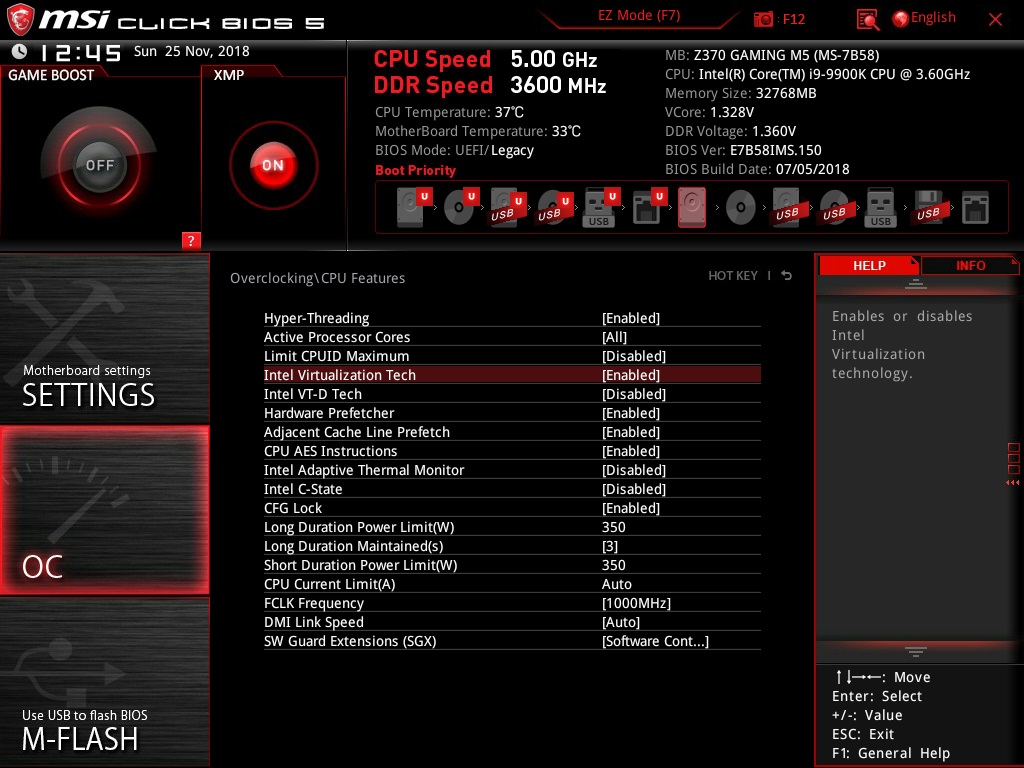This screenshot has width=1024, height=768.
Task: Switch to the INFO tab
Action: (970, 265)
